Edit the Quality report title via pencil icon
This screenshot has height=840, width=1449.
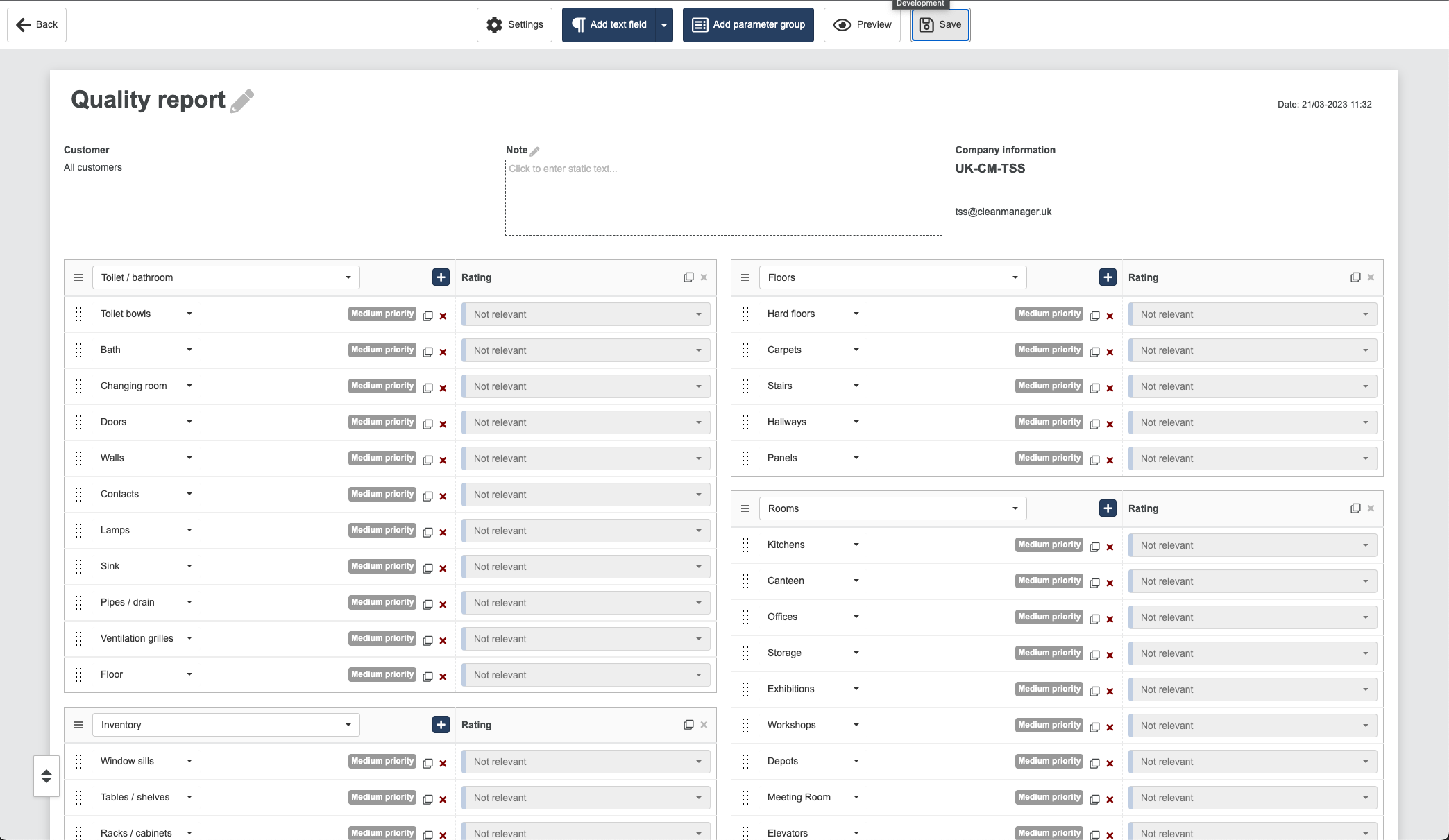pos(242,101)
